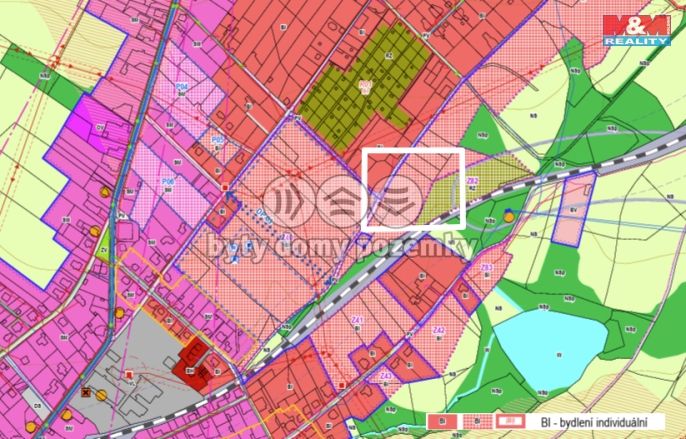Screen dimensions: 686x439
Task: Click the OV label in the purple parcel
Action: [x=98, y=127]
